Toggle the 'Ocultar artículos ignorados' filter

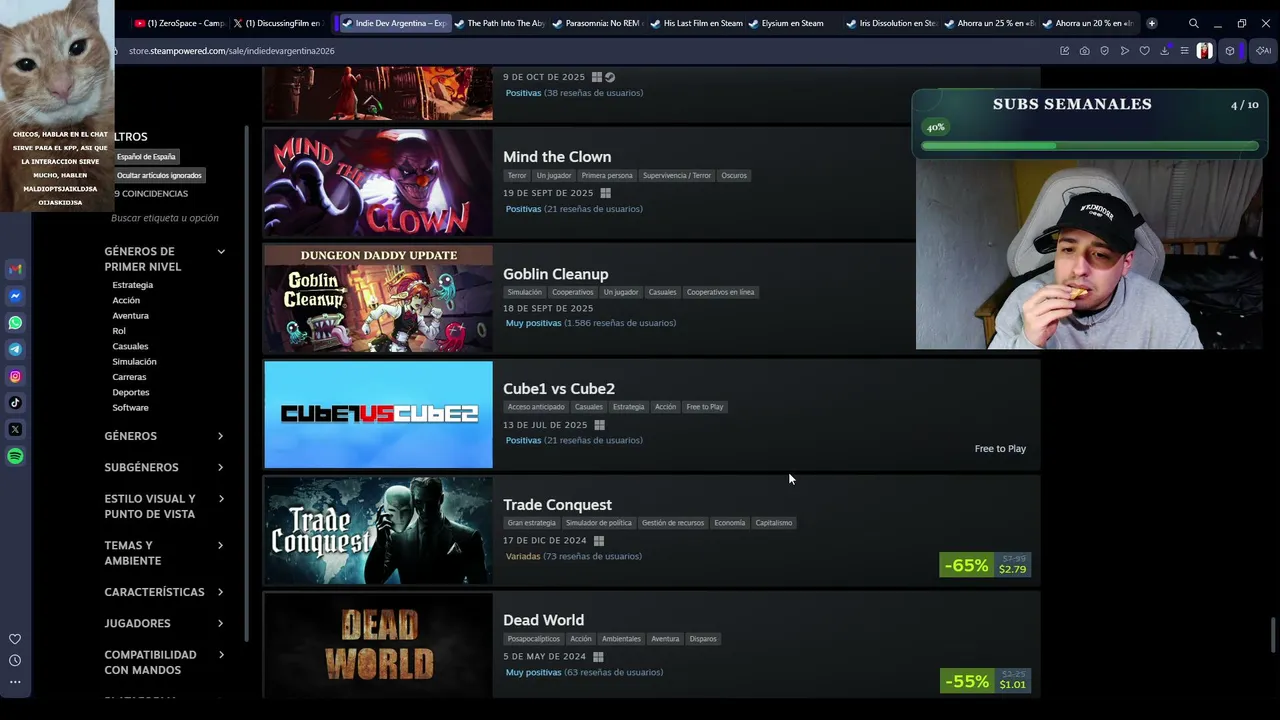tap(159, 175)
